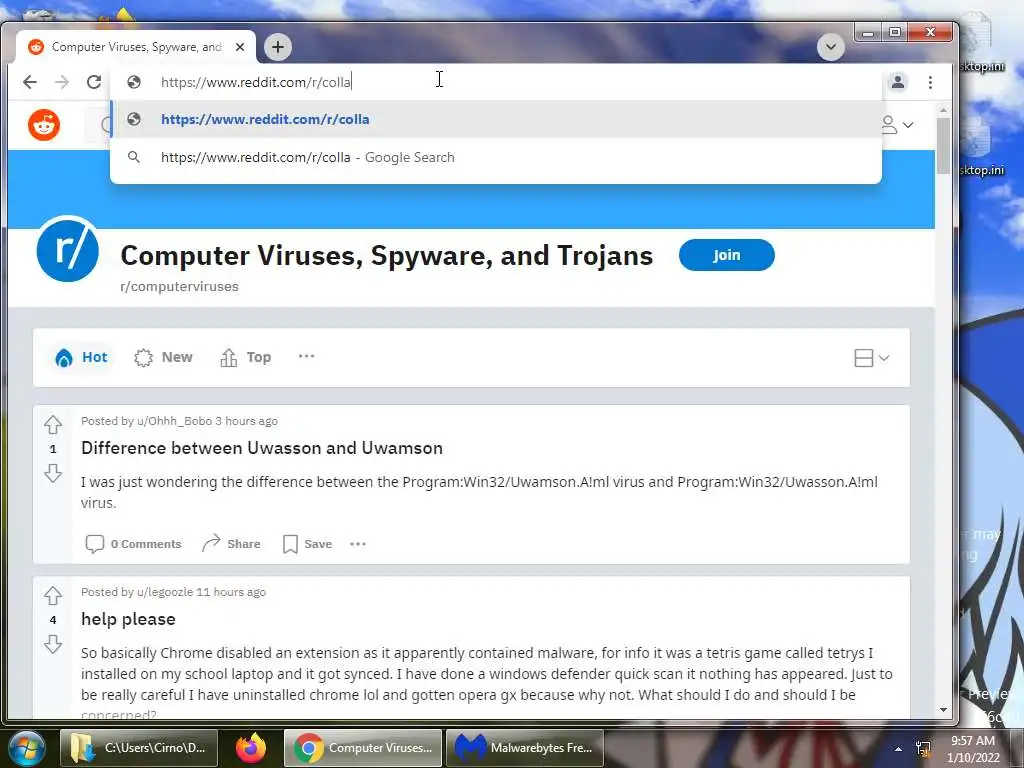Click the Chrome profile avatar icon
The height and width of the screenshot is (768, 1024).
click(898, 82)
